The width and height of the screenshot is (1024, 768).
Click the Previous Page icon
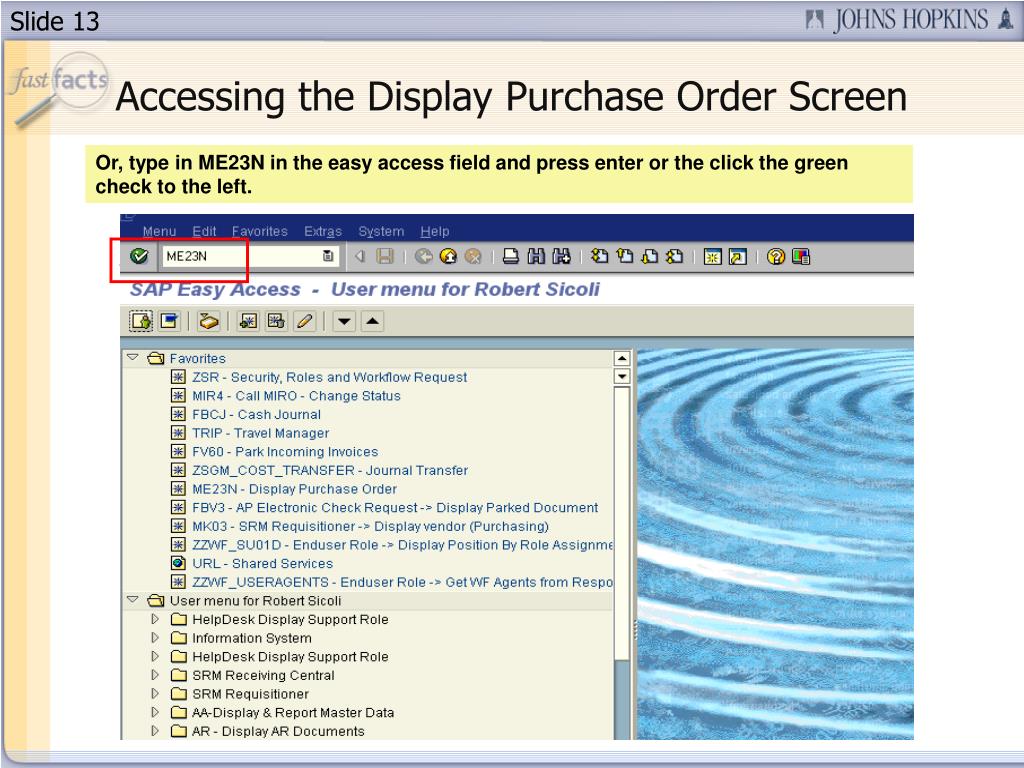[624, 257]
